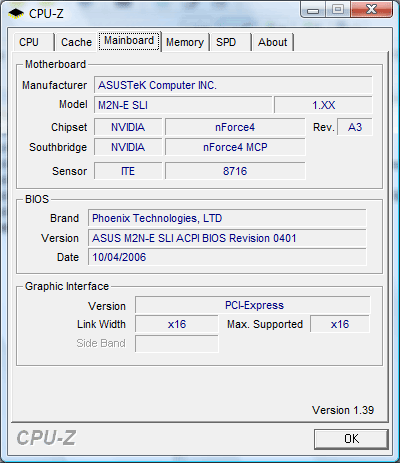Click the Phoenix Technologies, LTD brand field
This screenshot has height=463, width=400.
click(x=227, y=218)
